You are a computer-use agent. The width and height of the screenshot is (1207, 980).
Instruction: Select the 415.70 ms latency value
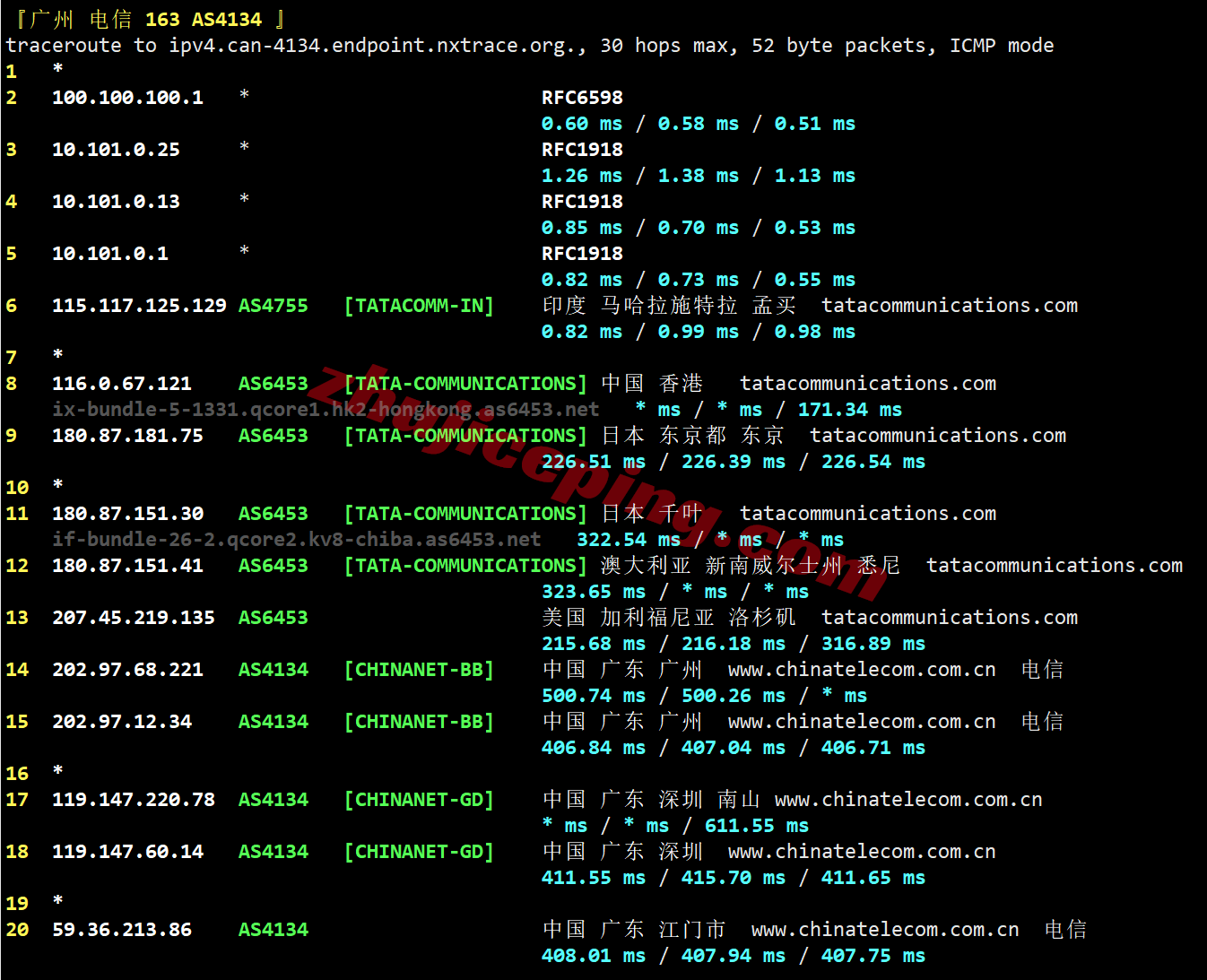[x=734, y=878]
